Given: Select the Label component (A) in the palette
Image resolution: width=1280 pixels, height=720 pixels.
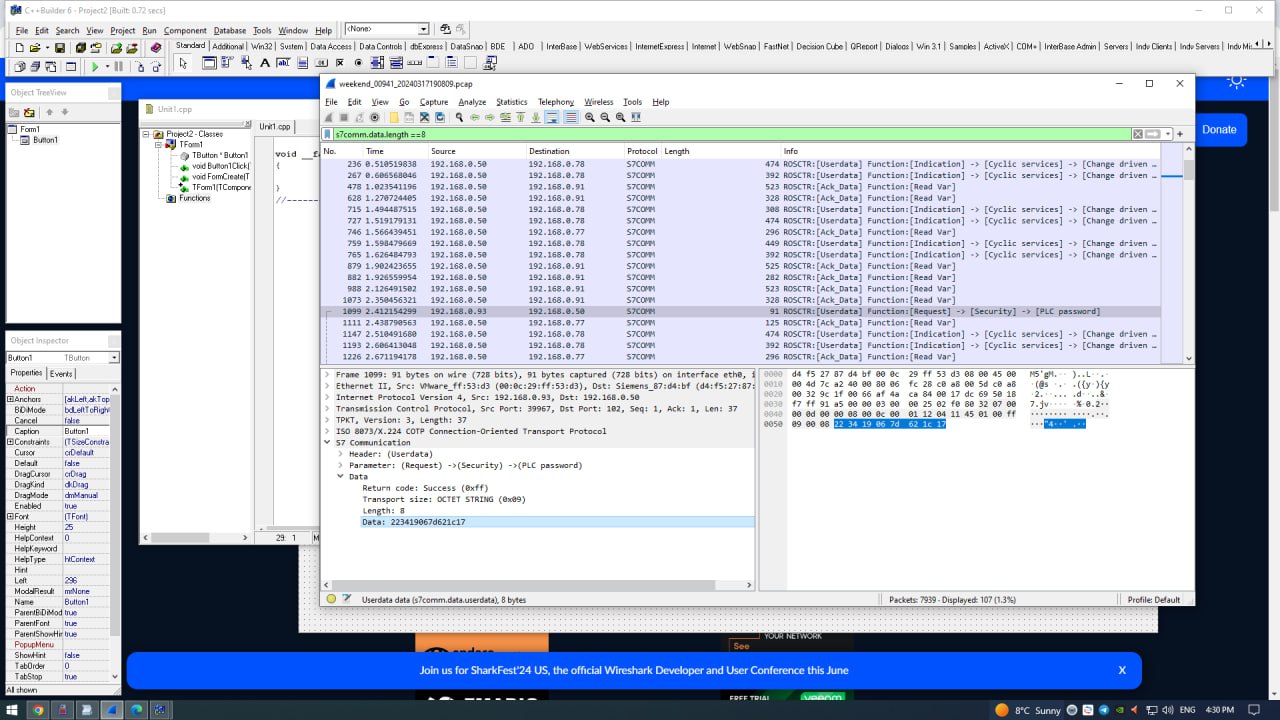Looking at the screenshot, I should point(264,63).
